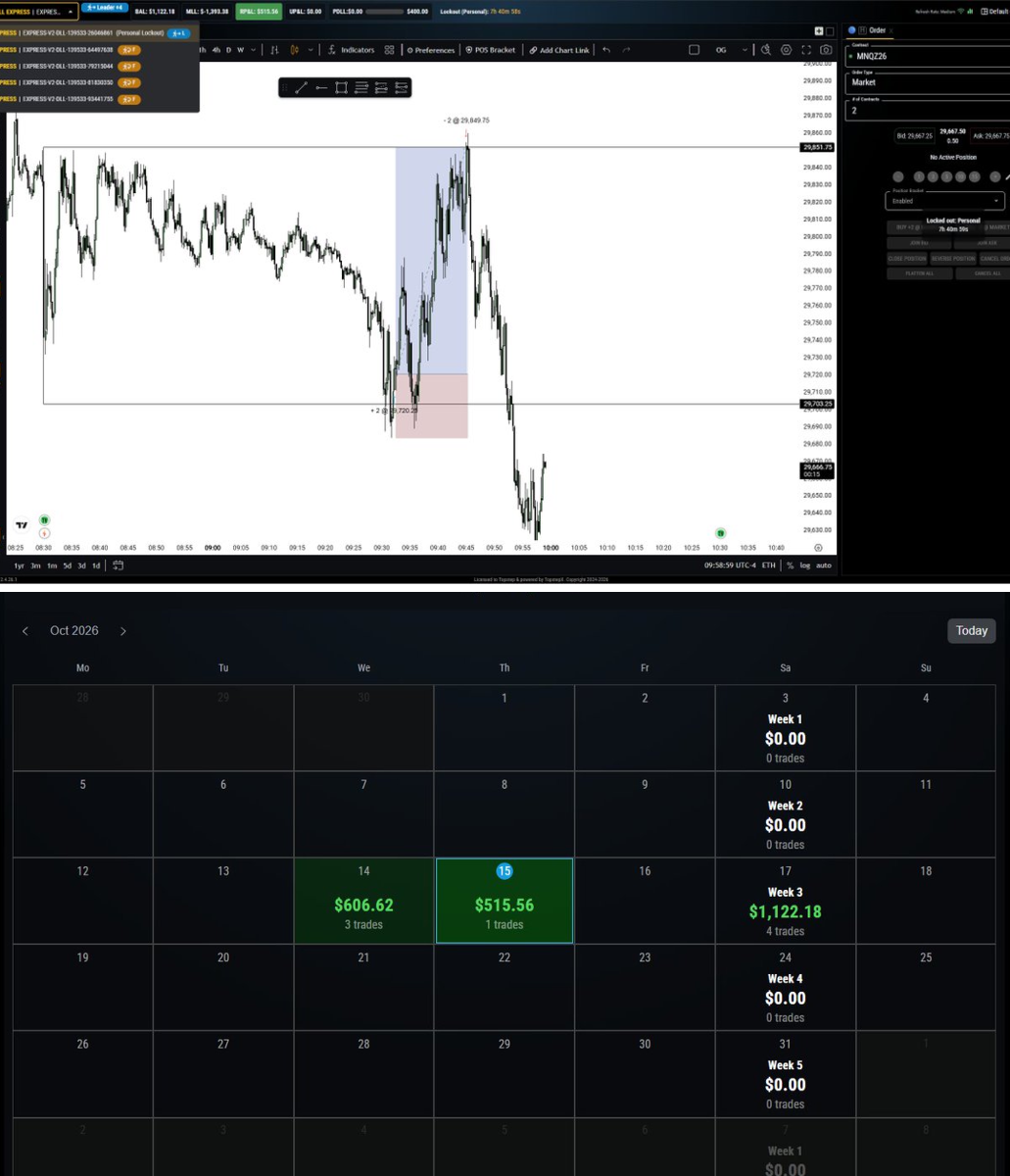Select the 4h timeframe
The height and width of the screenshot is (1176, 1010).
[x=216, y=50]
